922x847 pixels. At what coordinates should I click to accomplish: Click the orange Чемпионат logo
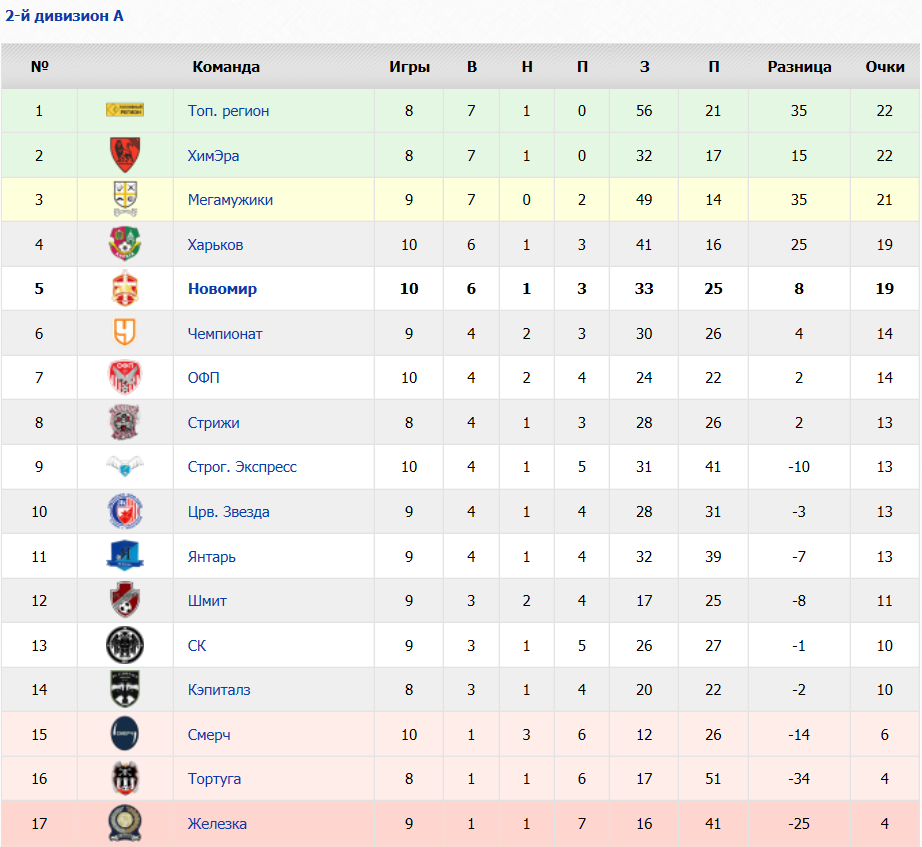tap(125, 332)
